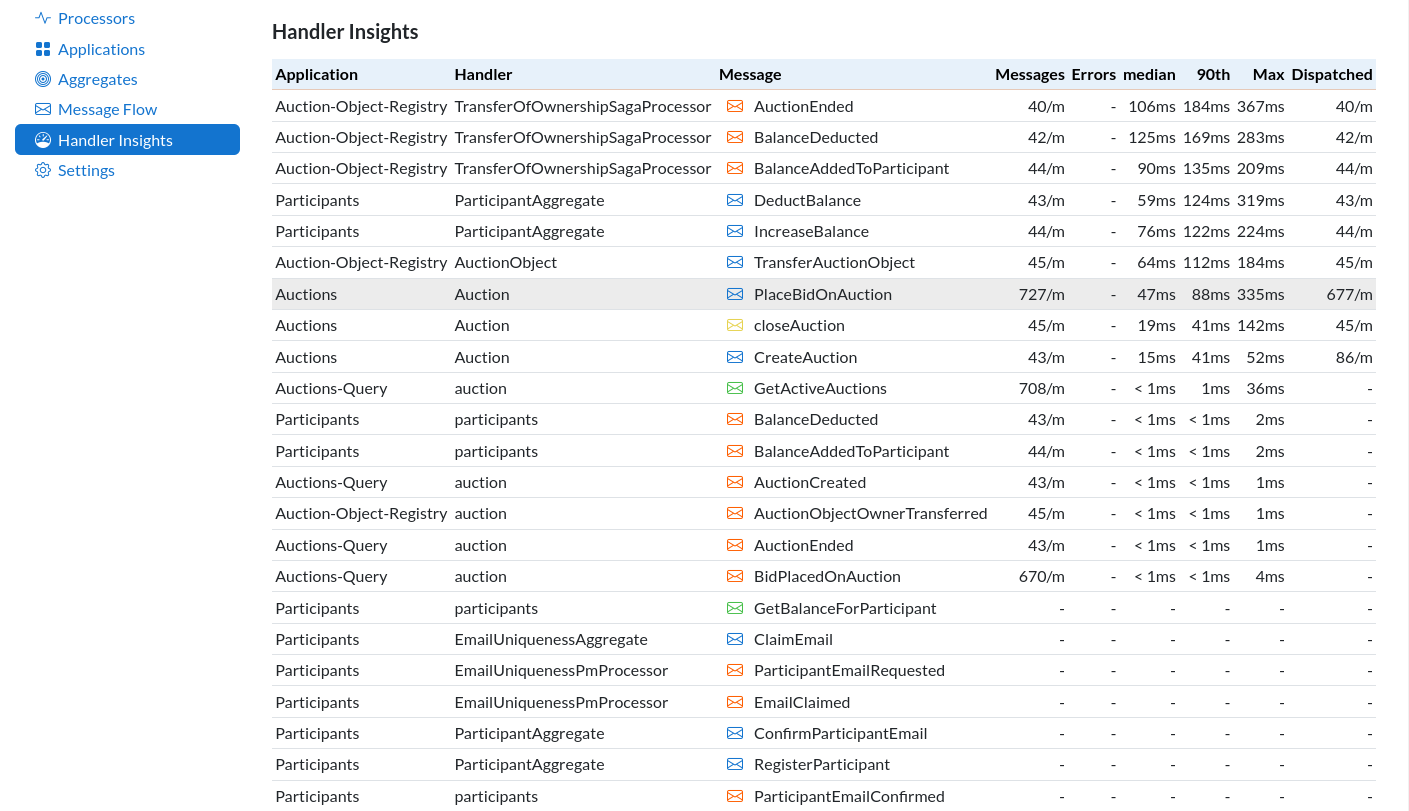Sort by the 90th percentile column header
This screenshot has height=811, width=1409.
tap(1213, 74)
